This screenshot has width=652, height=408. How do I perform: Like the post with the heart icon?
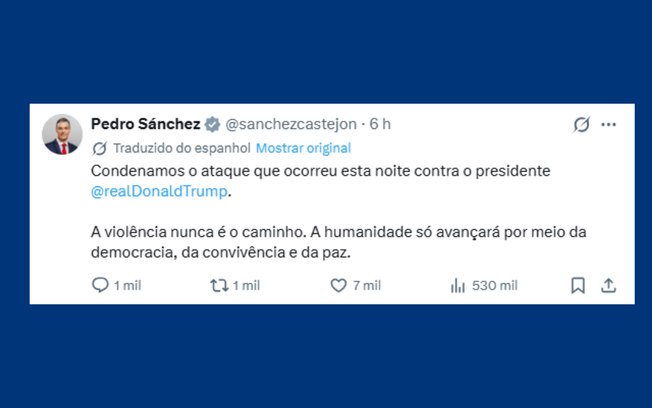338,285
